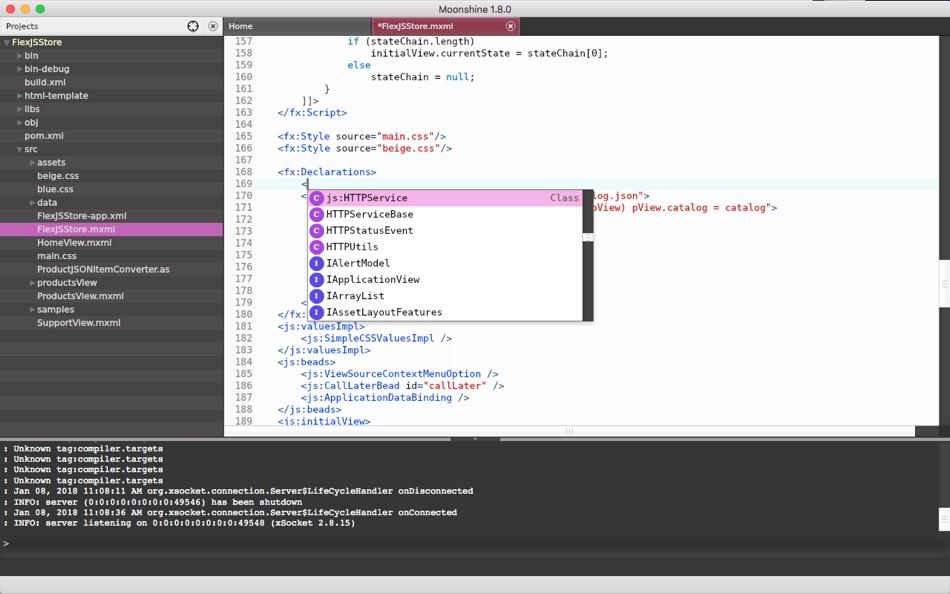Click the 'has been shutdown' console line
This screenshot has width=950, height=594.
pyautogui.click(x=153, y=502)
